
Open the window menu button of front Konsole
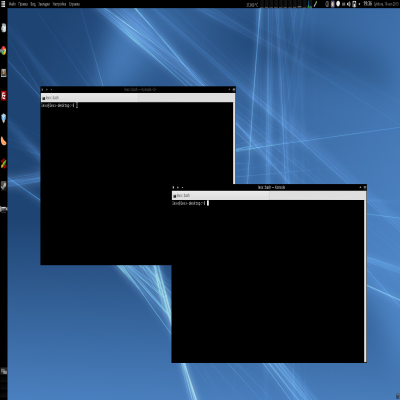(x=173, y=187)
